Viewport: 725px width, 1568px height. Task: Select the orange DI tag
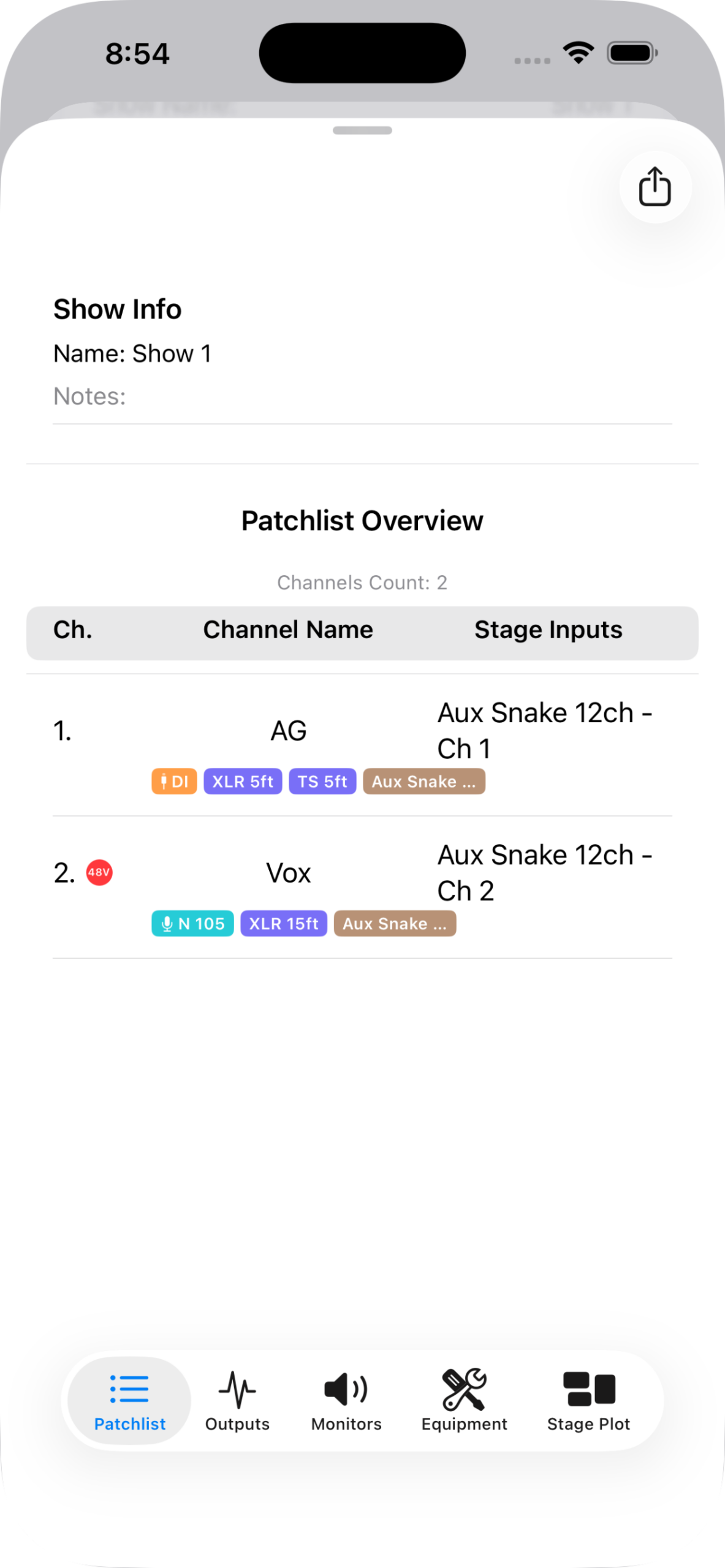pyautogui.click(x=174, y=781)
